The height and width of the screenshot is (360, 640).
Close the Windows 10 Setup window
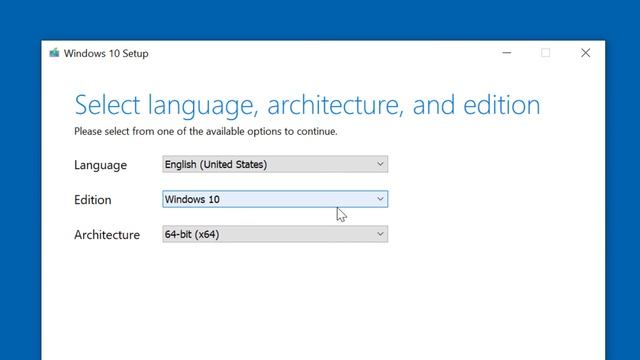pyautogui.click(x=586, y=53)
